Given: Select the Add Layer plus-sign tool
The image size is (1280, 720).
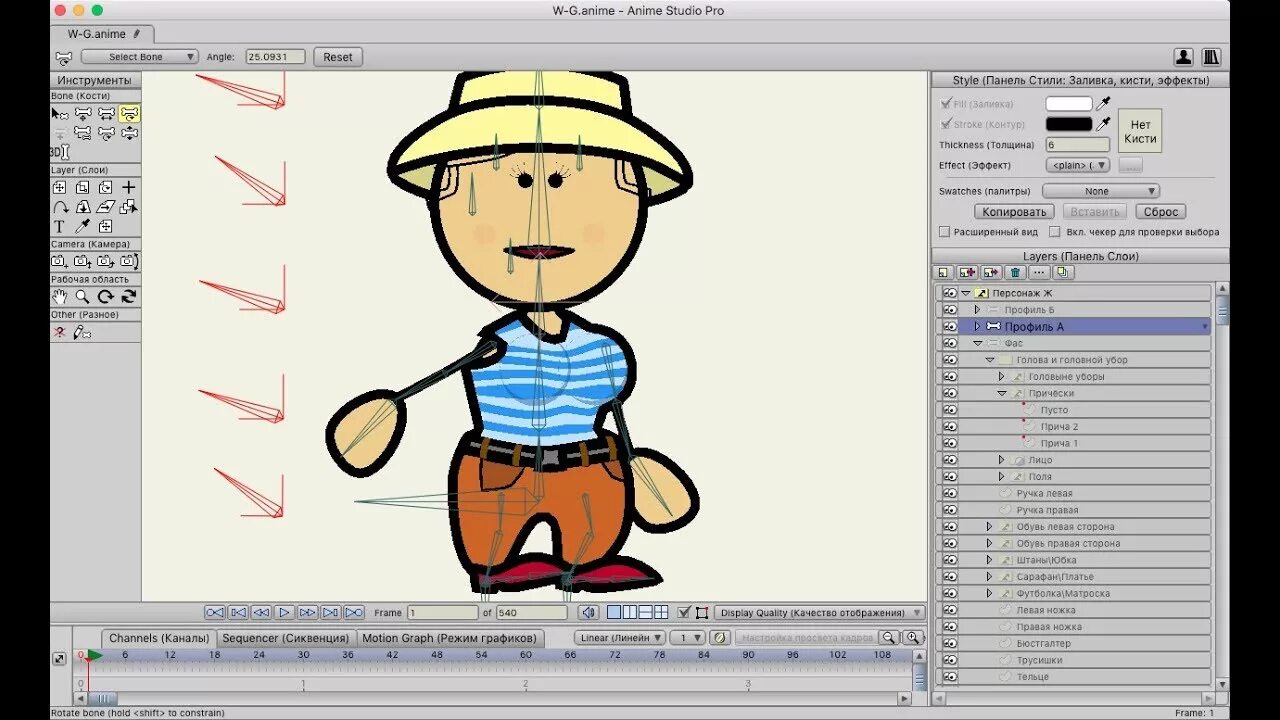Looking at the screenshot, I should [129, 187].
